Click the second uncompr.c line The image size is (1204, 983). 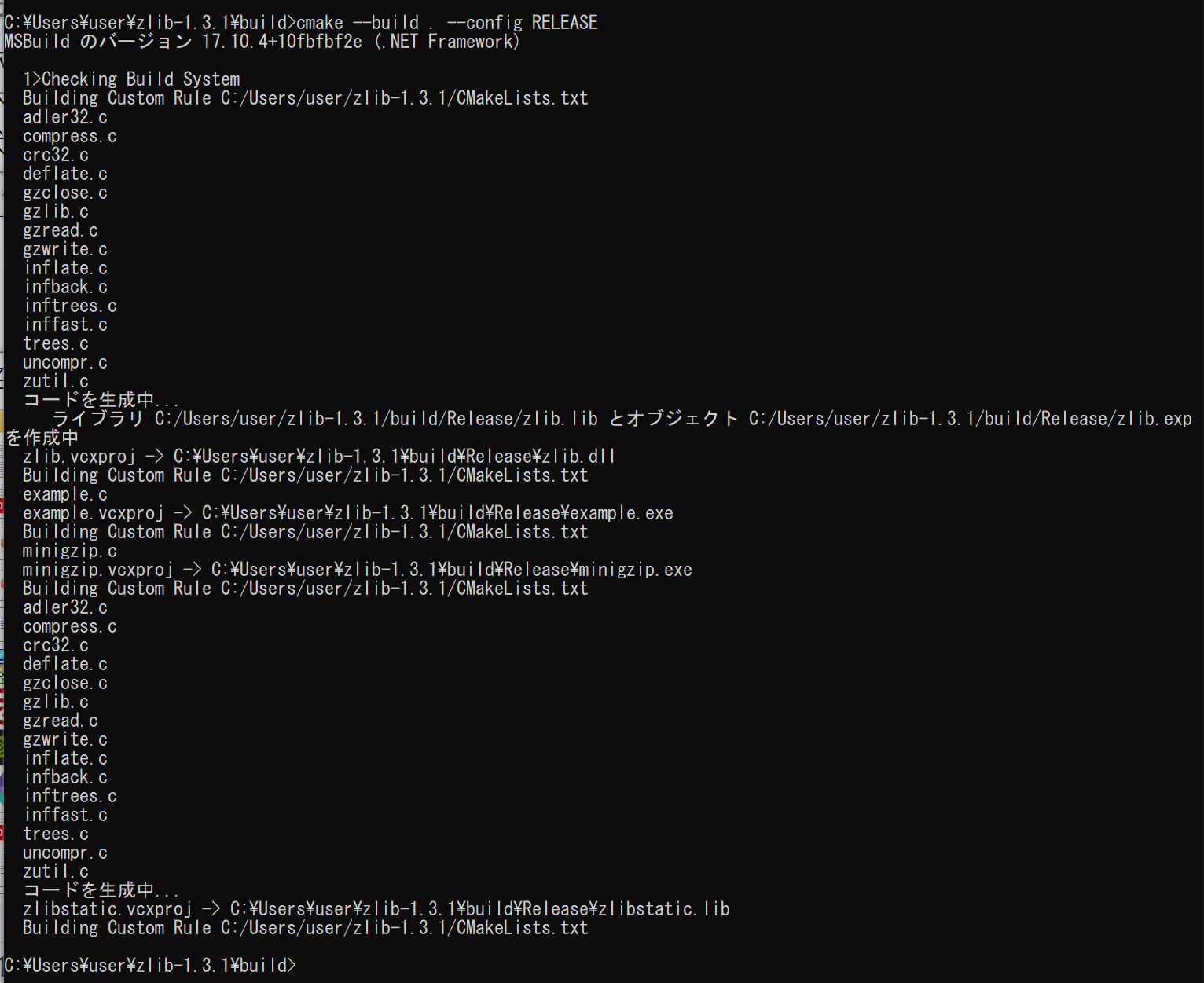65,853
